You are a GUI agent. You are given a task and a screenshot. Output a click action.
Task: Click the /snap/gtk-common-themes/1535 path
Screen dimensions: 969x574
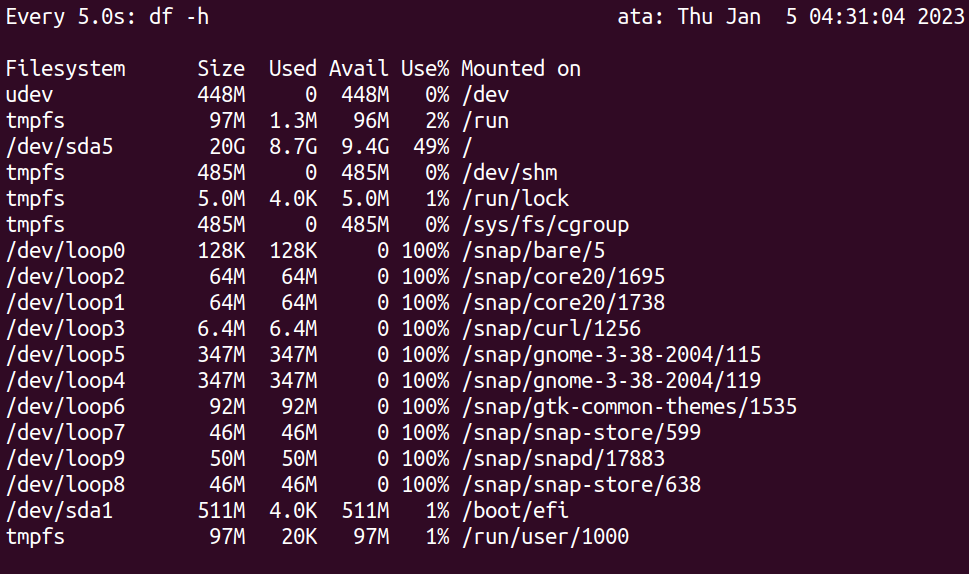point(629,407)
